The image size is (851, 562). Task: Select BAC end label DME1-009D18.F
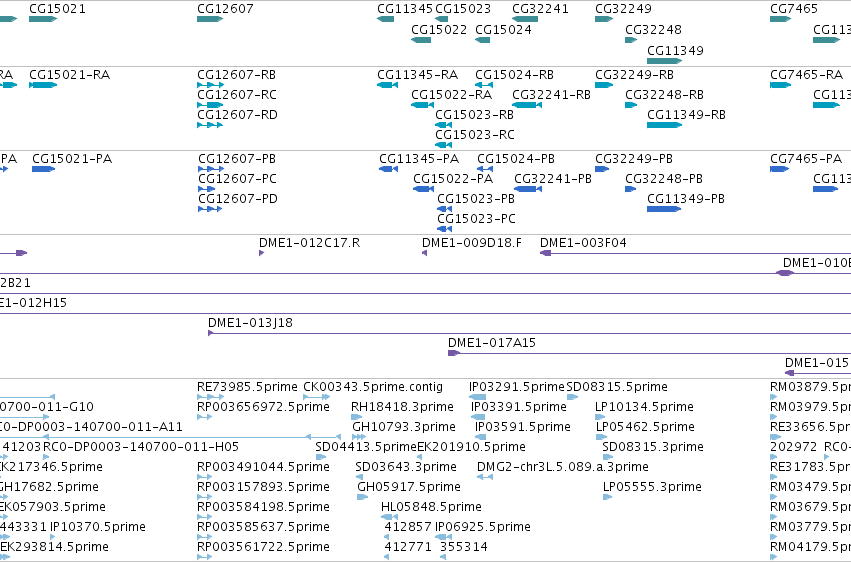coord(472,243)
